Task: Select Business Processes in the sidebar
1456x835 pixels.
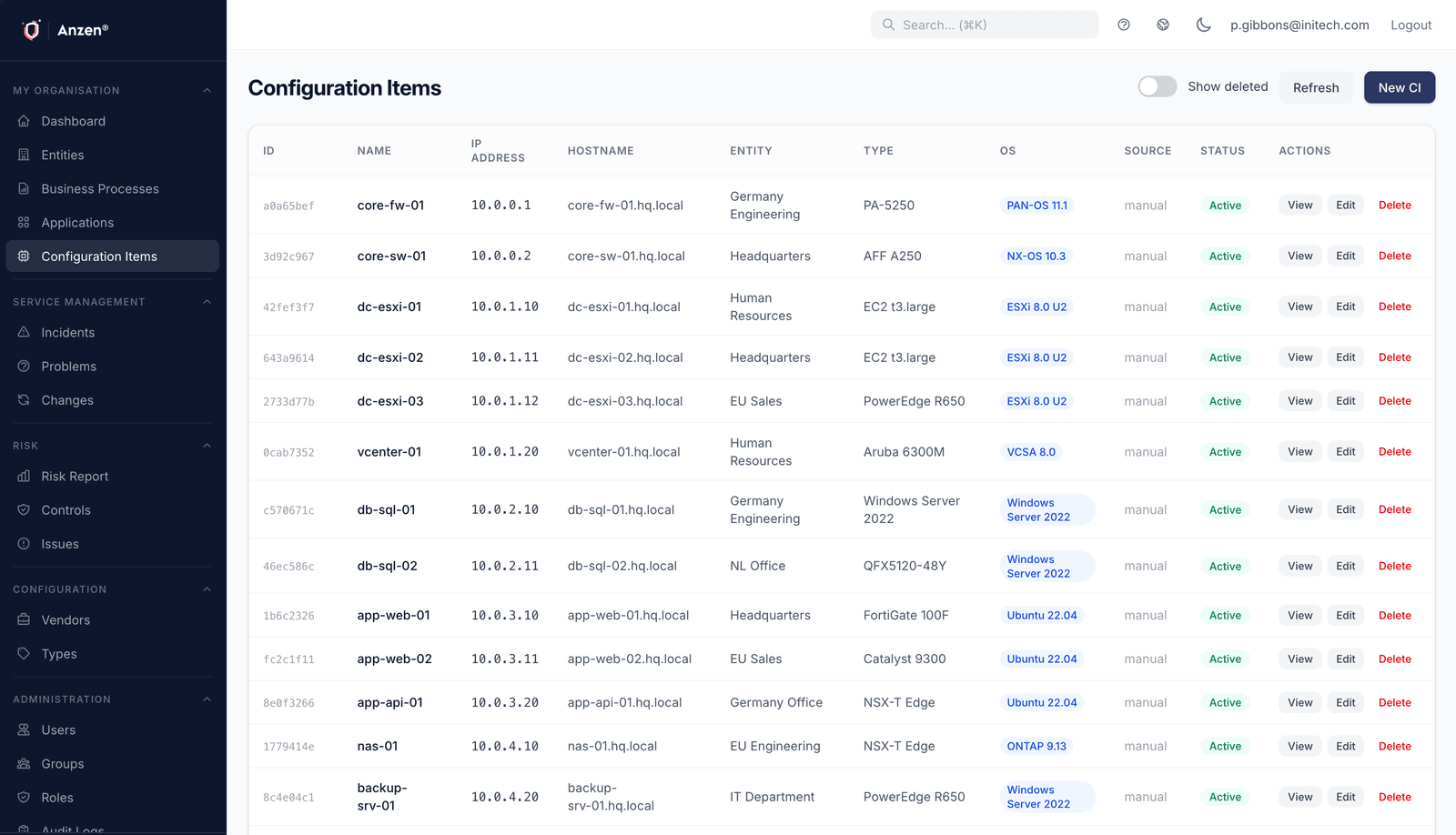Action: click(100, 188)
